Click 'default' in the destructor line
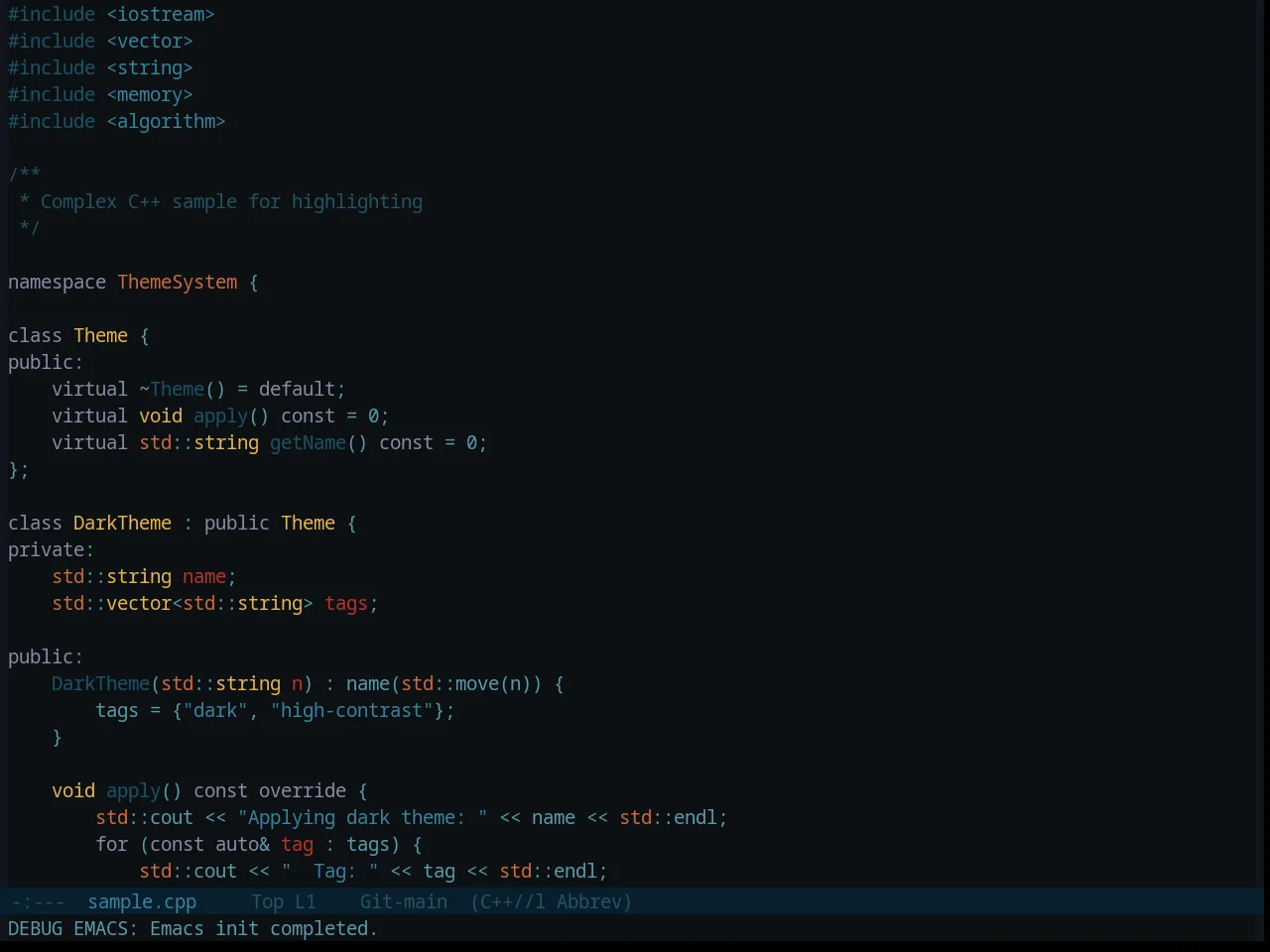 pyautogui.click(x=297, y=389)
